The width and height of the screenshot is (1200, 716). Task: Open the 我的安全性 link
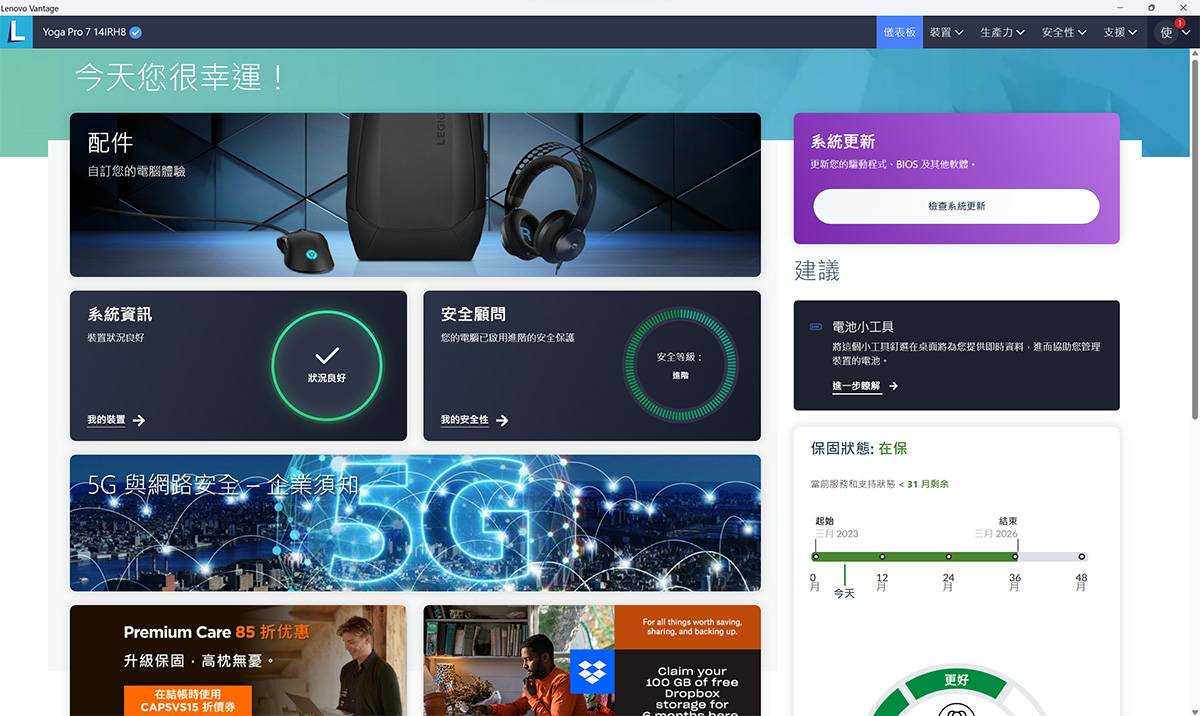(x=464, y=420)
